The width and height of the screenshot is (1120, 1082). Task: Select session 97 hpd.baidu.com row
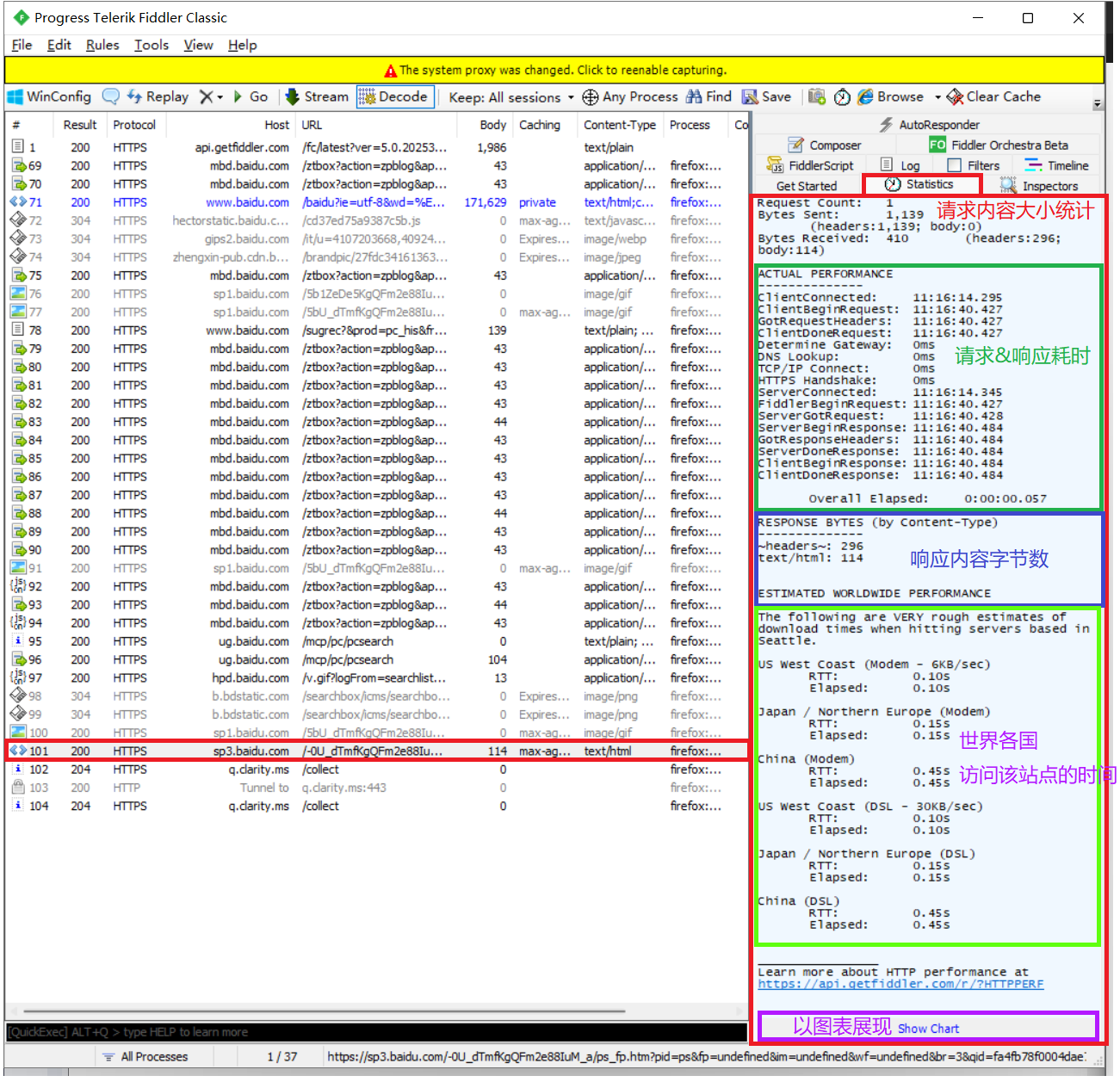pyautogui.click(x=376, y=678)
